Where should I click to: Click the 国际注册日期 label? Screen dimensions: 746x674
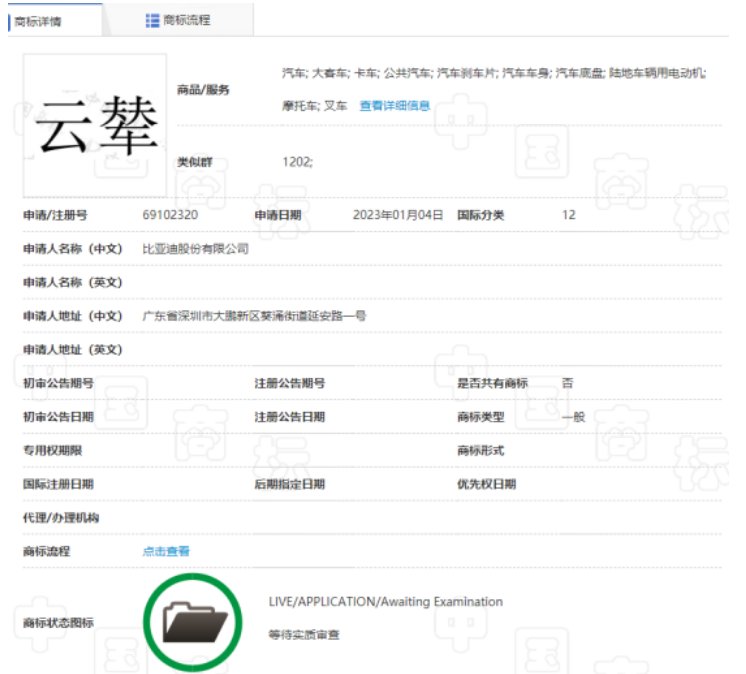click(58, 484)
